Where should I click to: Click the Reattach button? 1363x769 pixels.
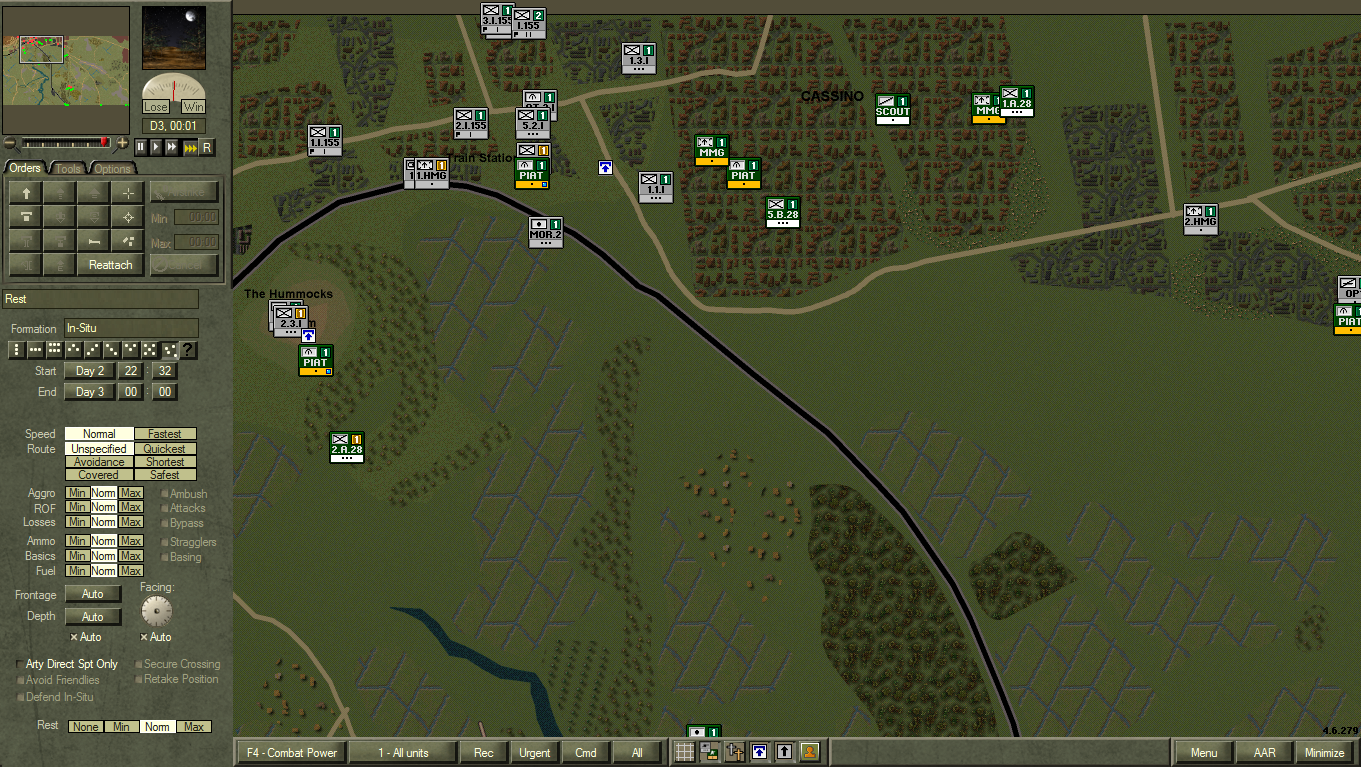click(x=110, y=265)
